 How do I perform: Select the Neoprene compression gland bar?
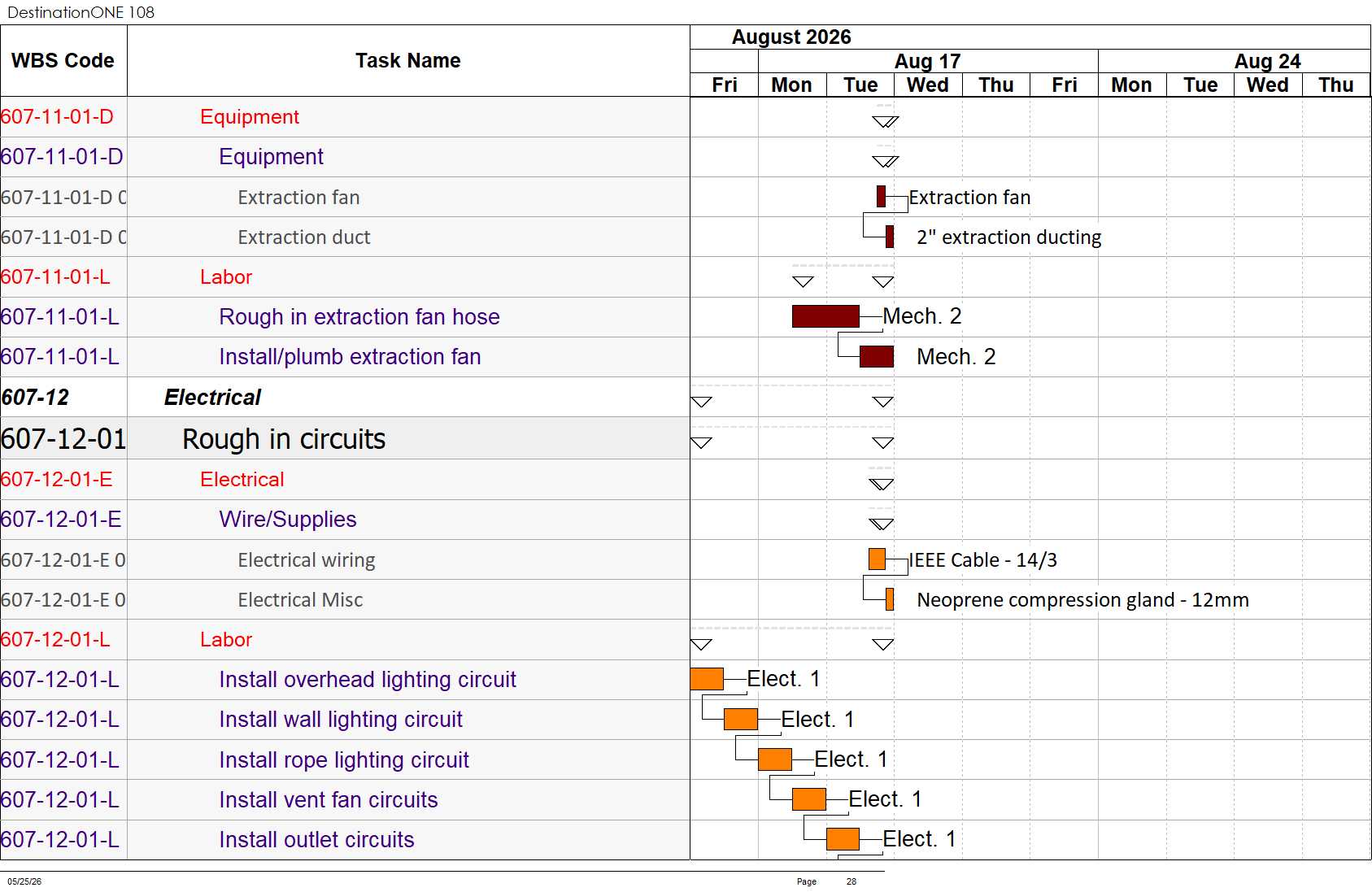[x=890, y=599]
